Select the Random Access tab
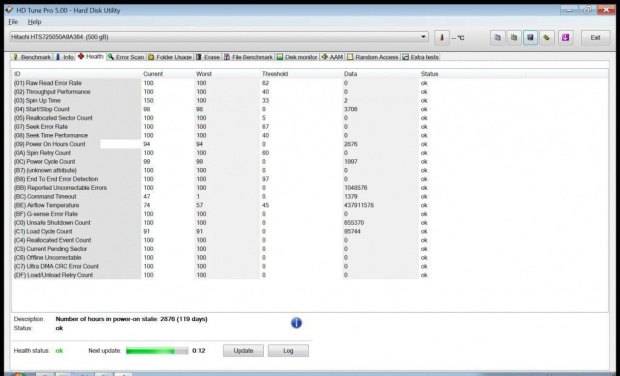 point(372,57)
